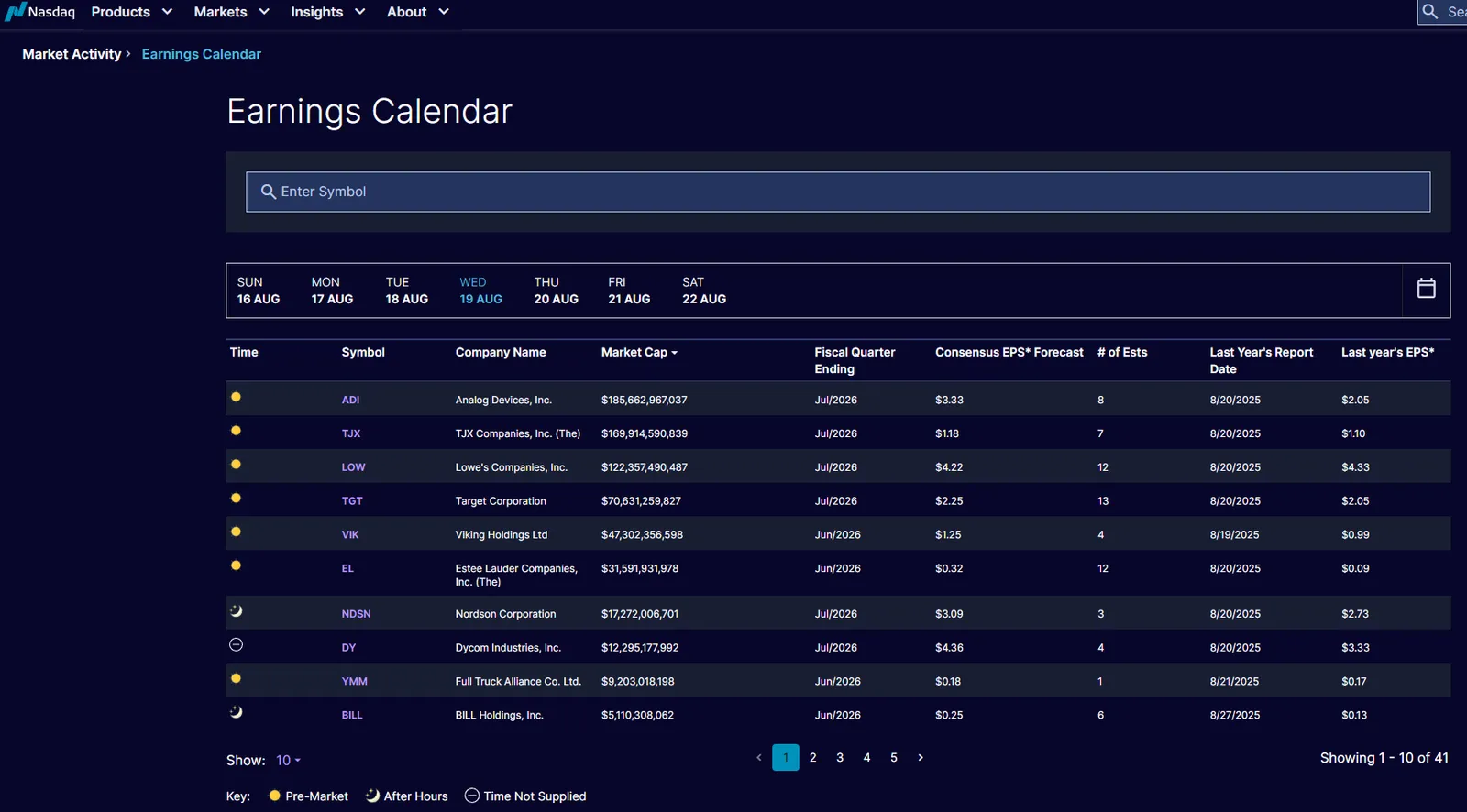Expand the Insights menu
This screenshot has height=812, width=1467.
coord(328,12)
